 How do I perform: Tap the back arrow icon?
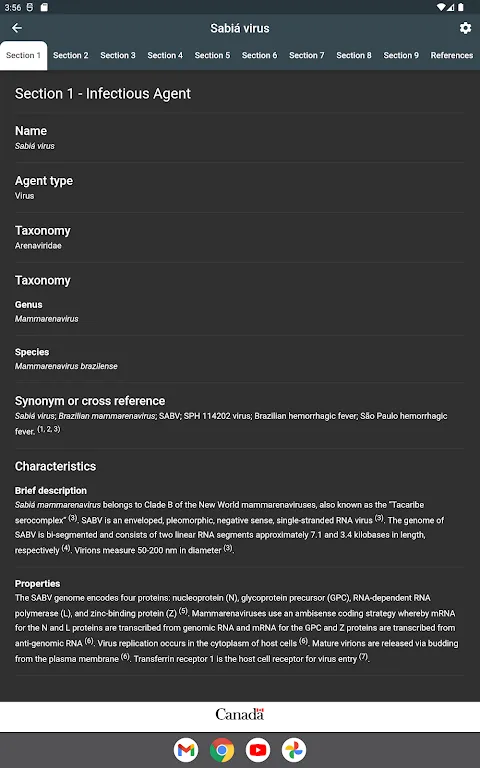(17, 28)
